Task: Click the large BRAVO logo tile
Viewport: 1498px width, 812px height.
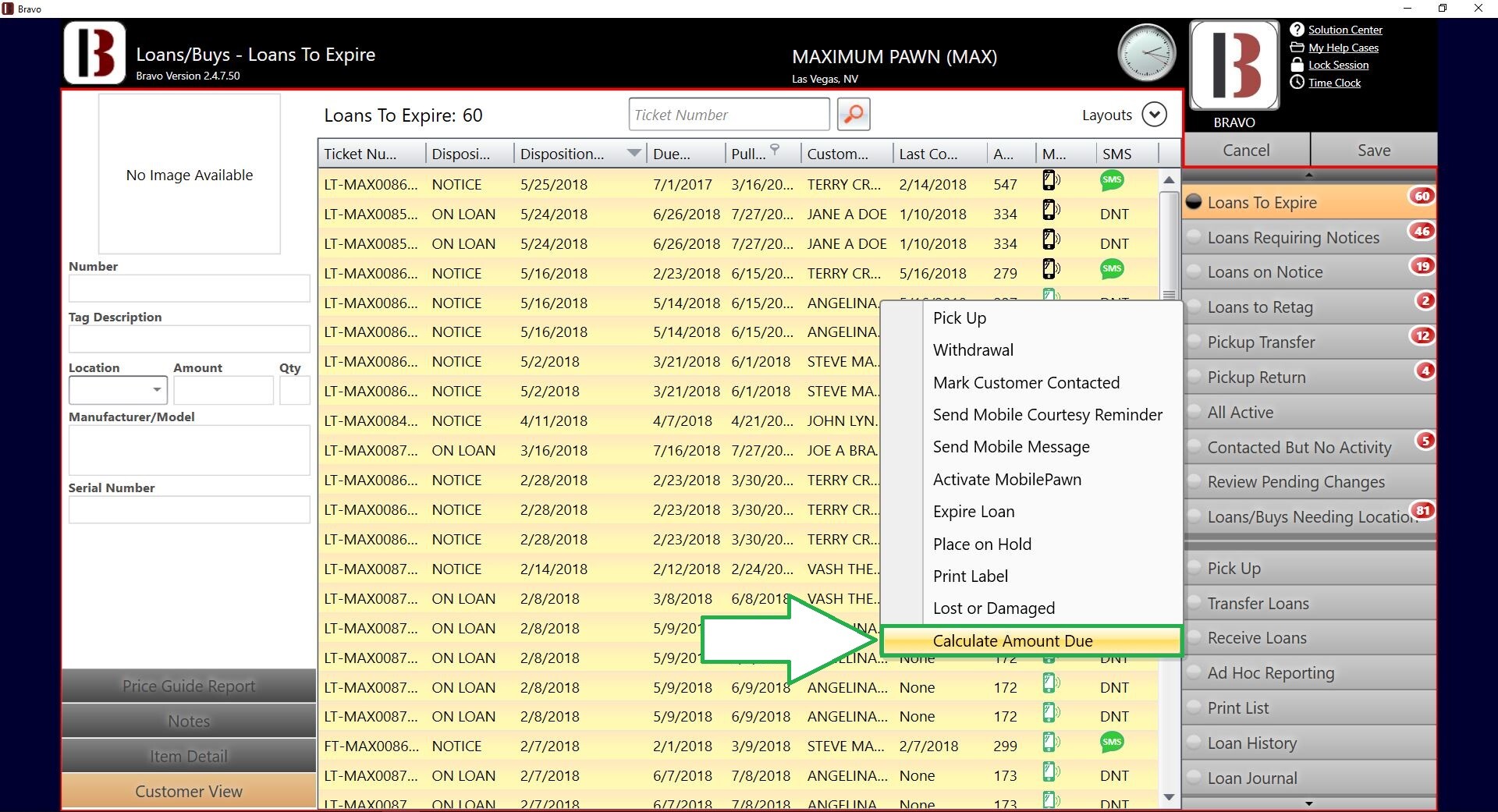Action: coord(1234,66)
